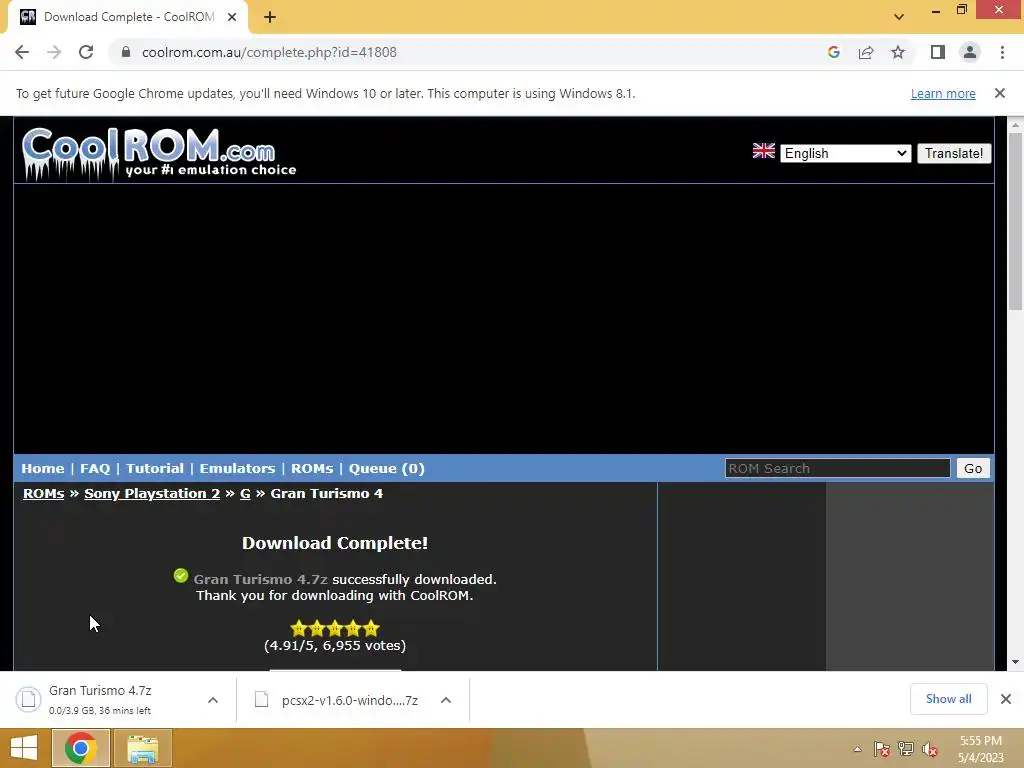Follow Sony Playstation 2 breadcrumb link
The width and height of the screenshot is (1024, 768).
tap(152, 494)
